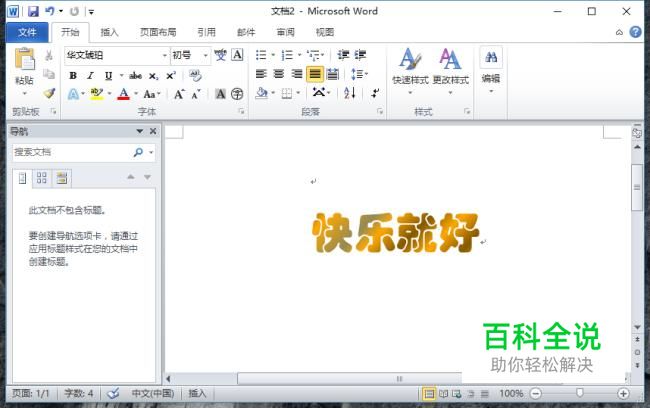Select the 审阅 tab
Image resolution: width=650 pixels, height=408 pixels.
[286, 32]
